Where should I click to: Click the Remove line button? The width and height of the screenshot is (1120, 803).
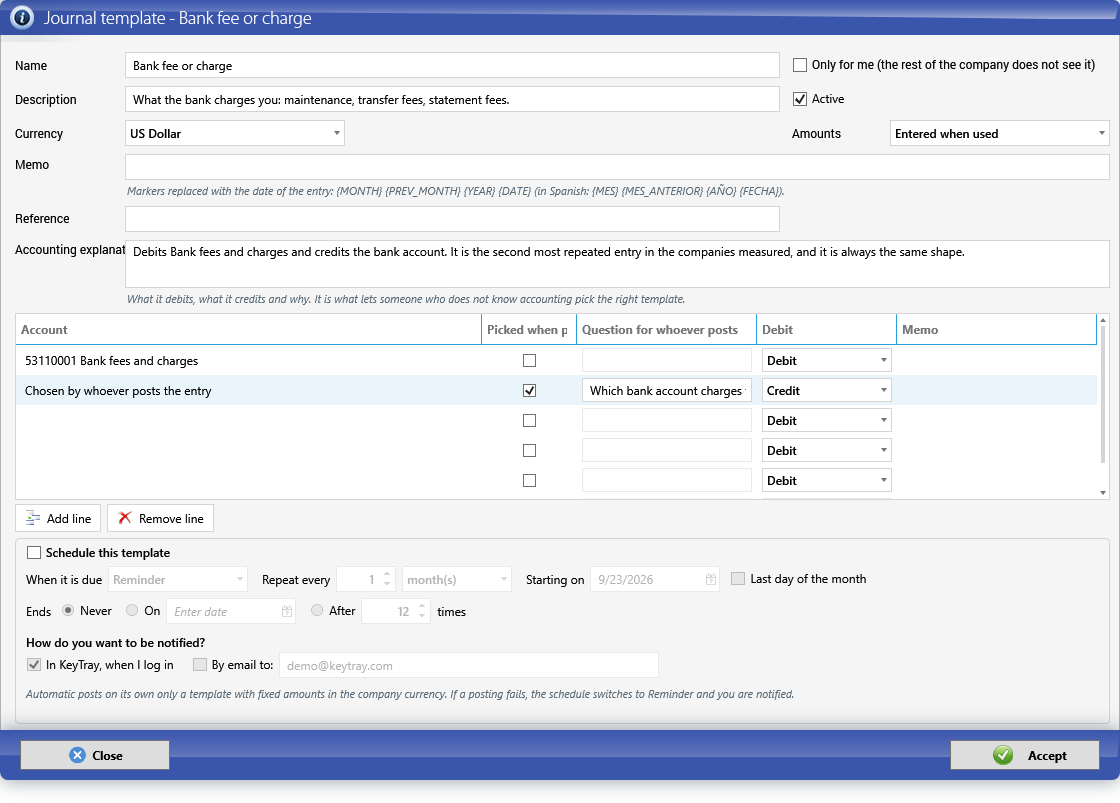coord(161,519)
